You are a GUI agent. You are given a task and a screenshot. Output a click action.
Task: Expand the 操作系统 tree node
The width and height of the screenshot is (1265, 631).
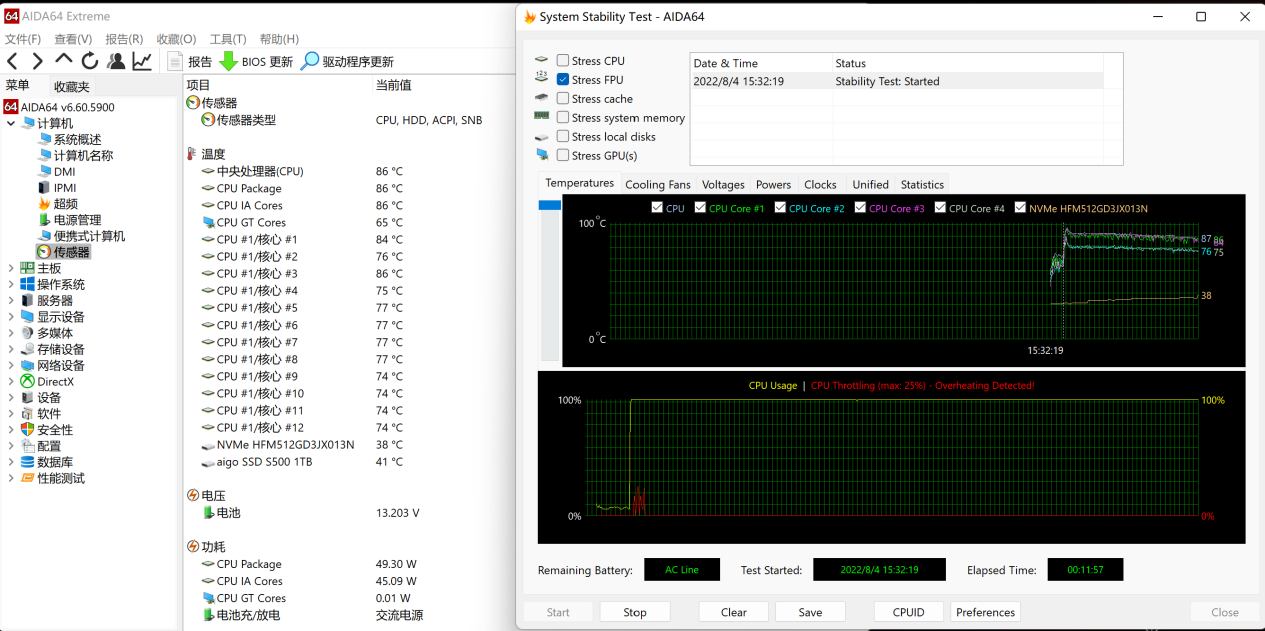point(11,284)
